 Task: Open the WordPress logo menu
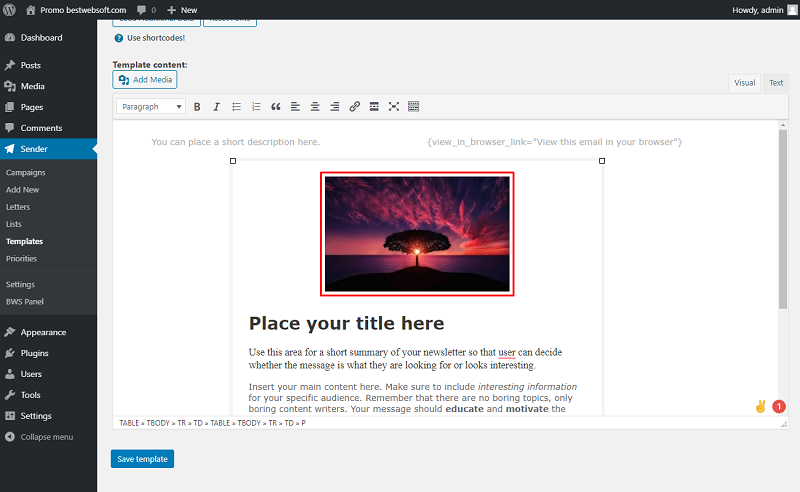(9, 10)
